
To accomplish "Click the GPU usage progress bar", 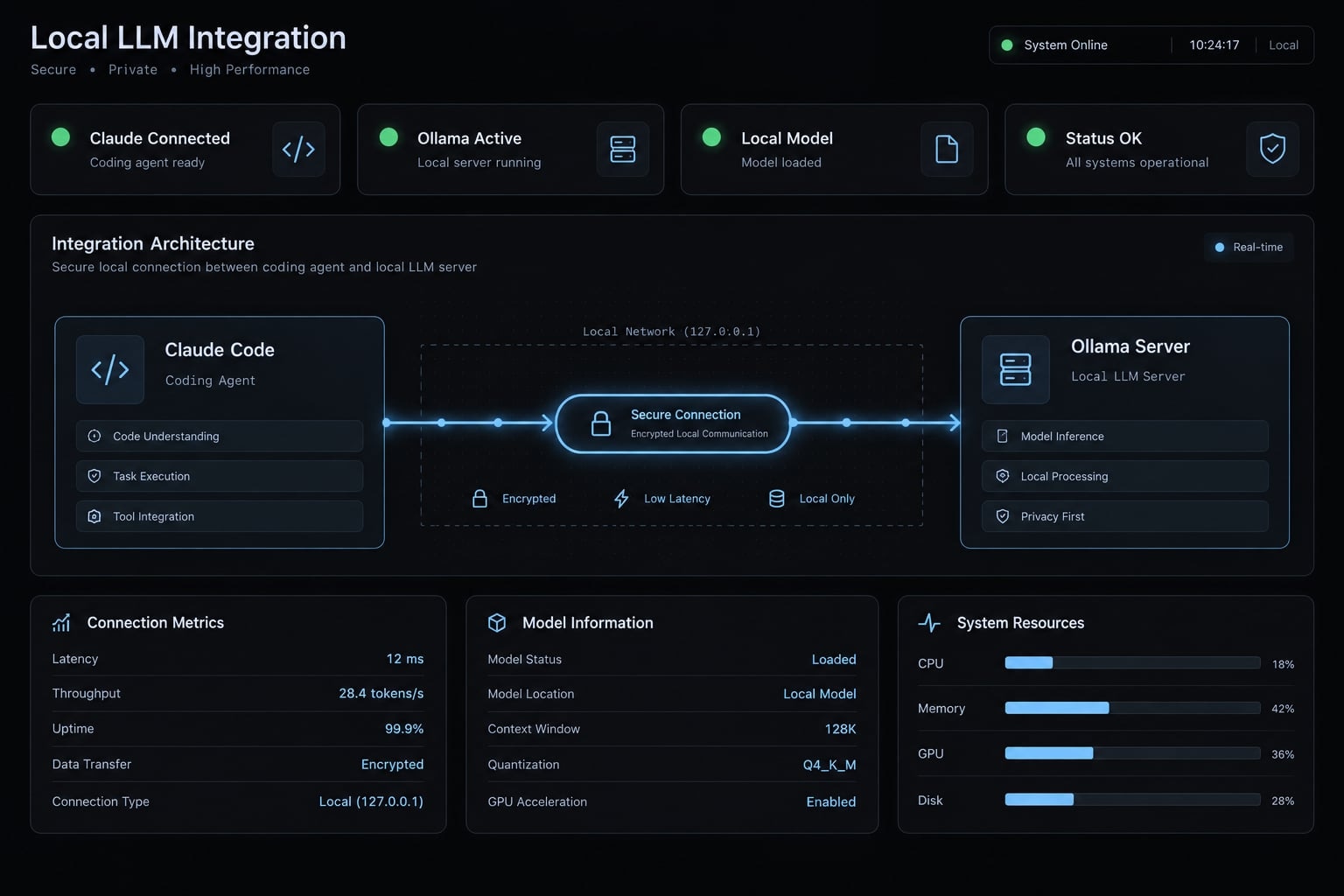I will pos(1132,753).
